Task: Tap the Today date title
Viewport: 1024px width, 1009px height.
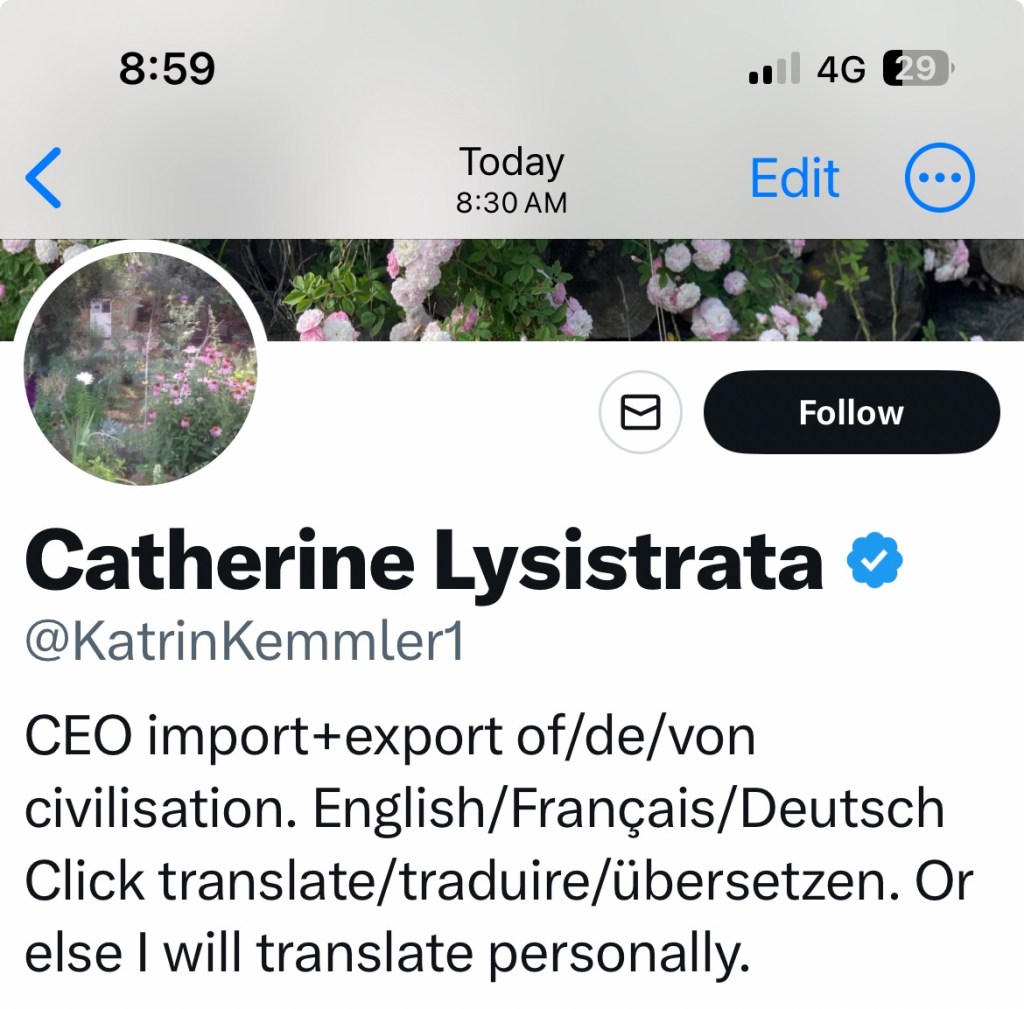Action: point(511,162)
